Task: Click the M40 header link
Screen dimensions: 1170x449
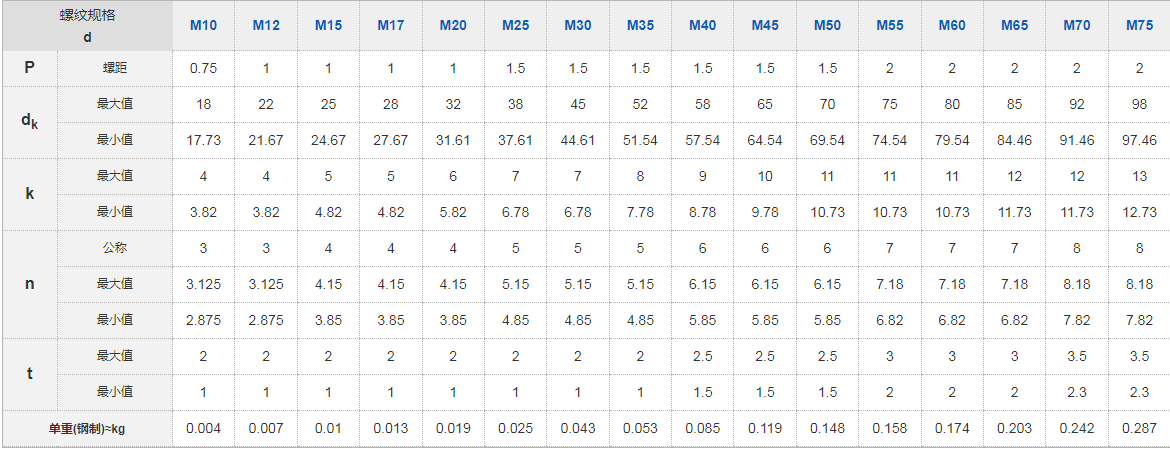Action: tap(702, 25)
